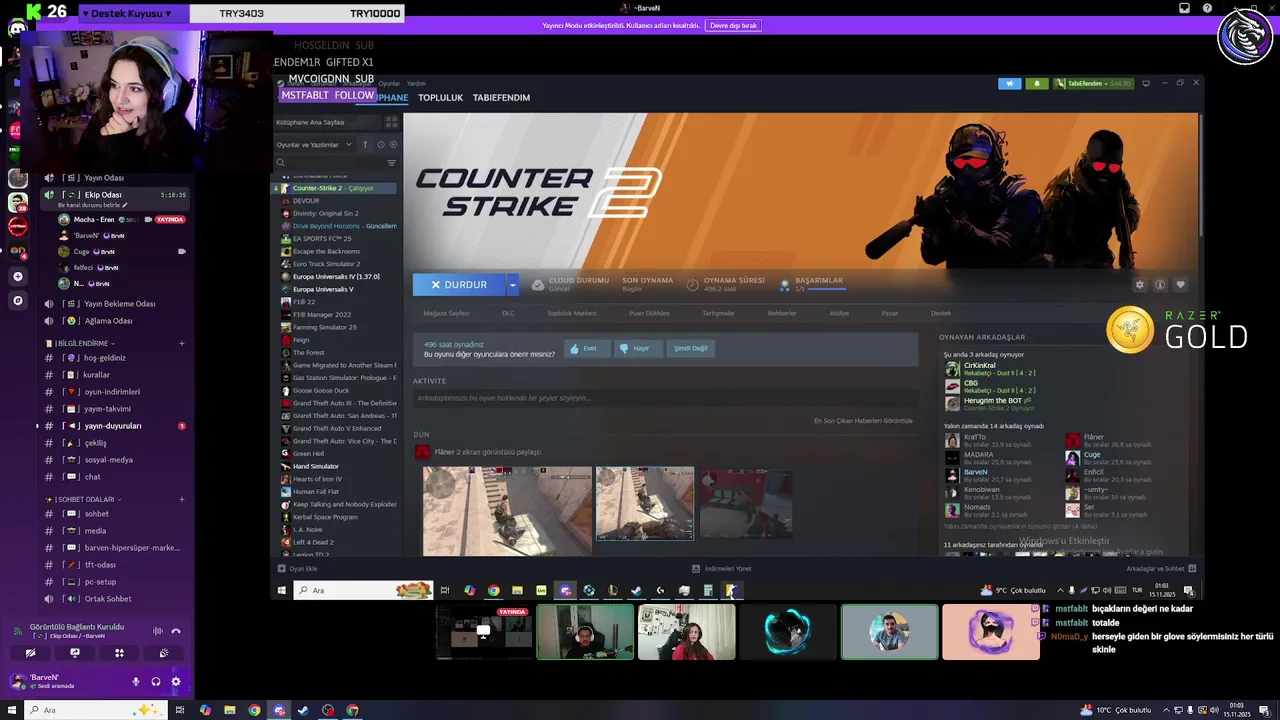Recommend the game with Evet thumbs-up
The image size is (1280, 720).
(586, 348)
